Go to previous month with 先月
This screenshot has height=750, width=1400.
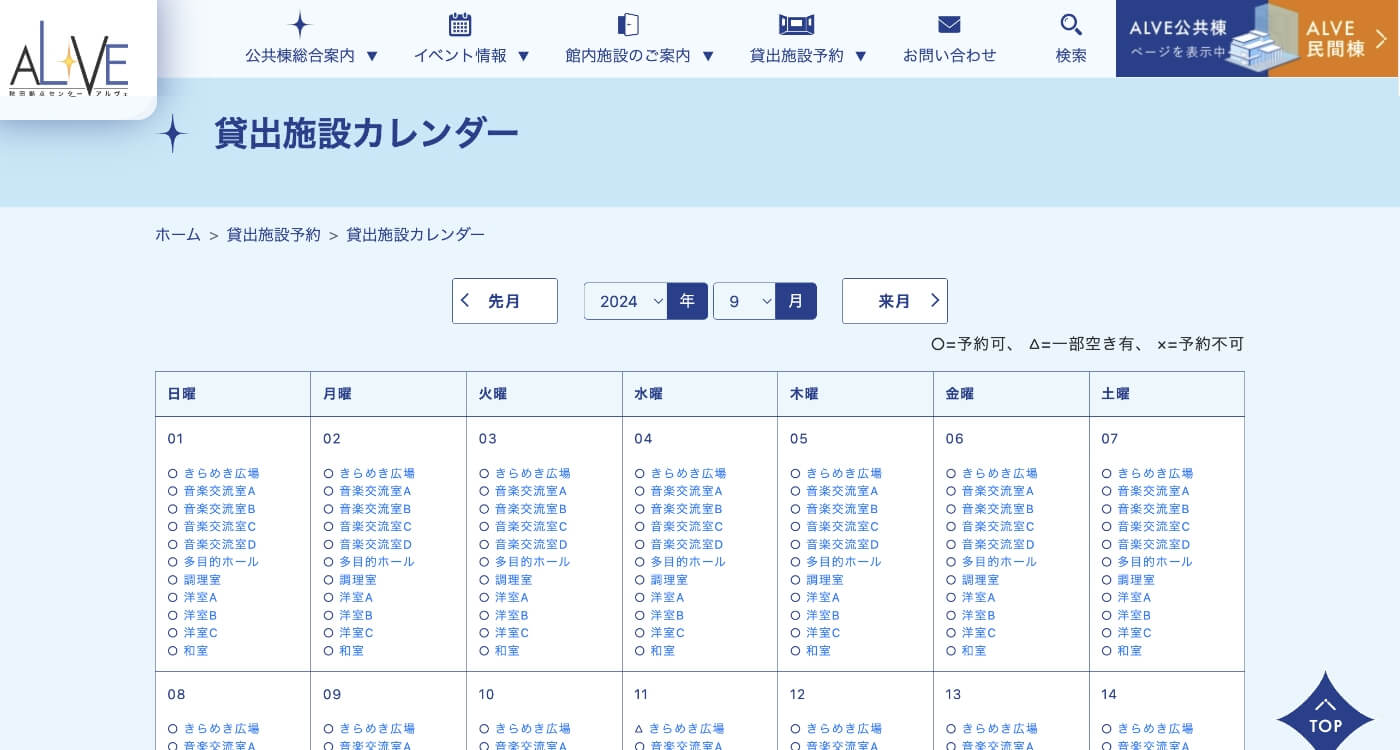(504, 301)
